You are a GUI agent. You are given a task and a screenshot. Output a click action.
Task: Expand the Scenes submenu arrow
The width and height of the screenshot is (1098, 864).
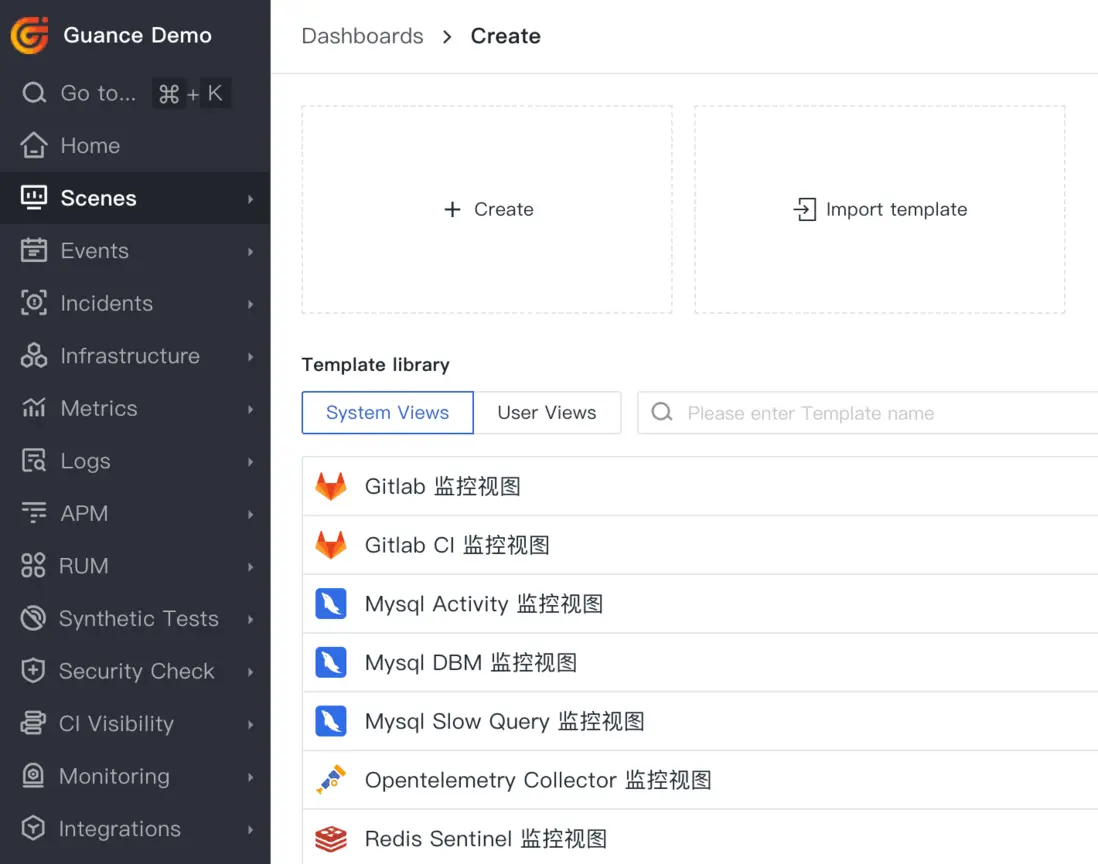pyautogui.click(x=250, y=199)
